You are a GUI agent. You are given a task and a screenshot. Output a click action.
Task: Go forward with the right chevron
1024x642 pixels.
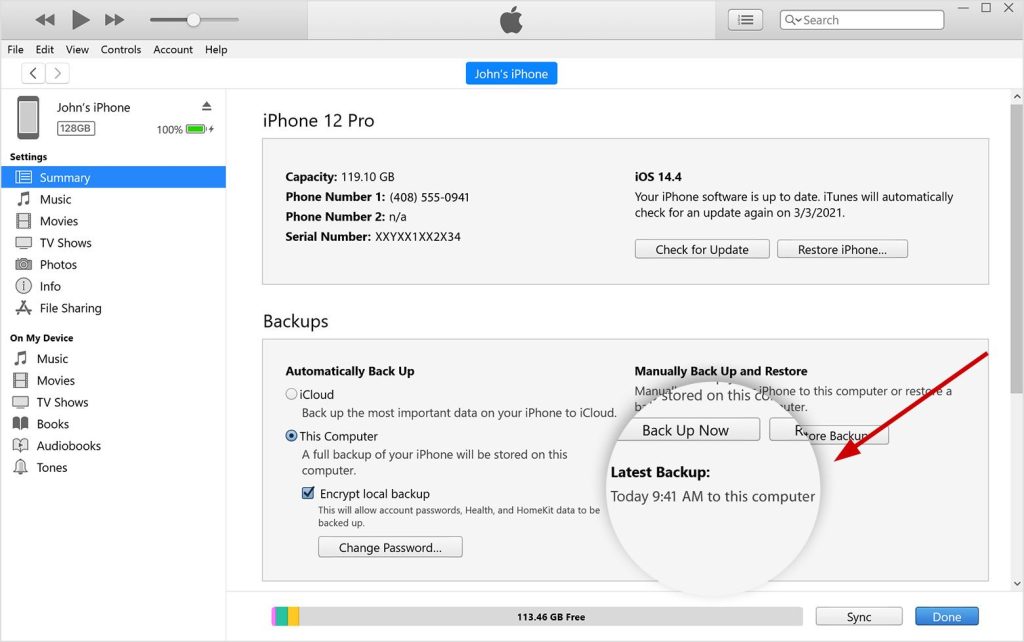pyautogui.click(x=57, y=73)
